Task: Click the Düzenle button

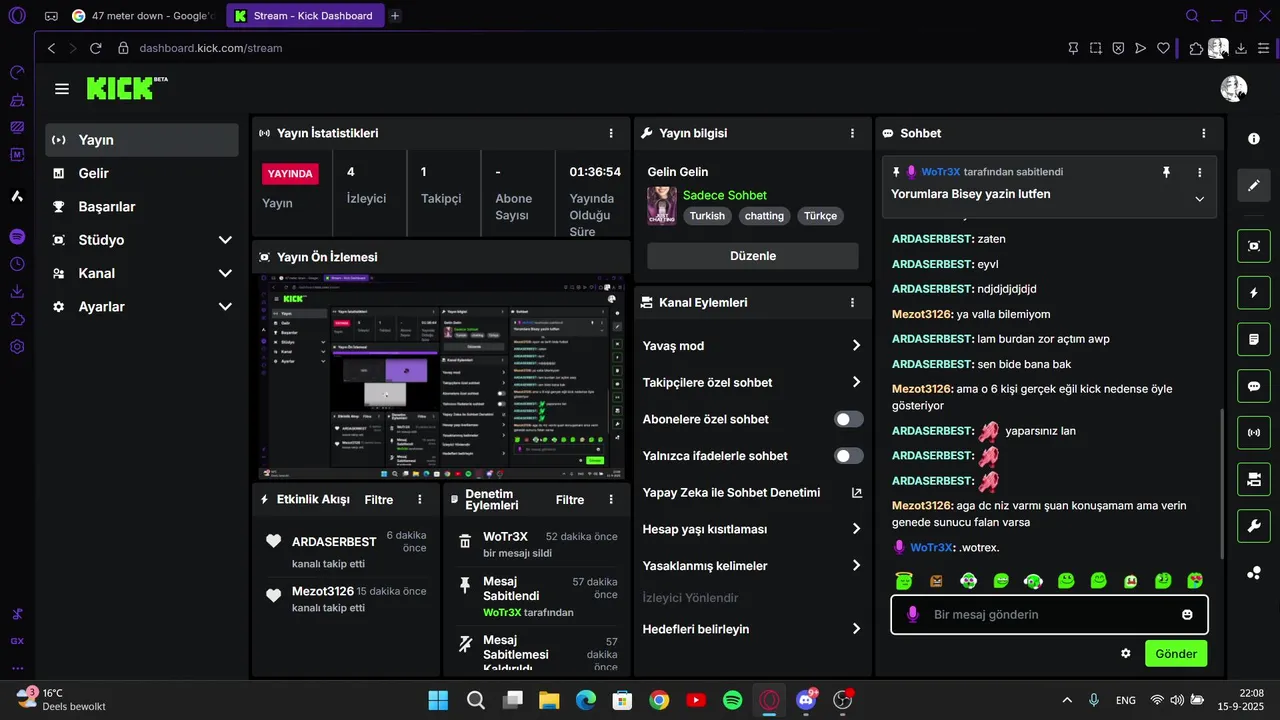Action: click(x=753, y=256)
